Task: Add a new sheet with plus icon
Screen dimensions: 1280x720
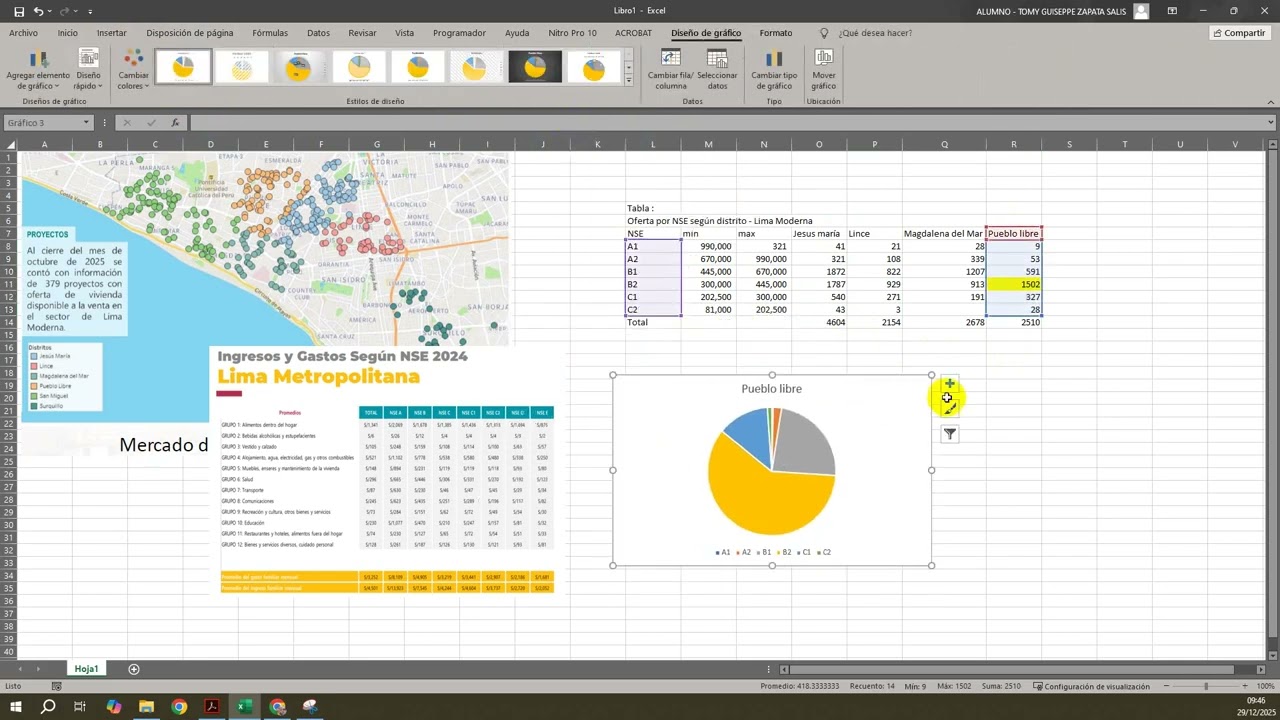Action: (134, 669)
